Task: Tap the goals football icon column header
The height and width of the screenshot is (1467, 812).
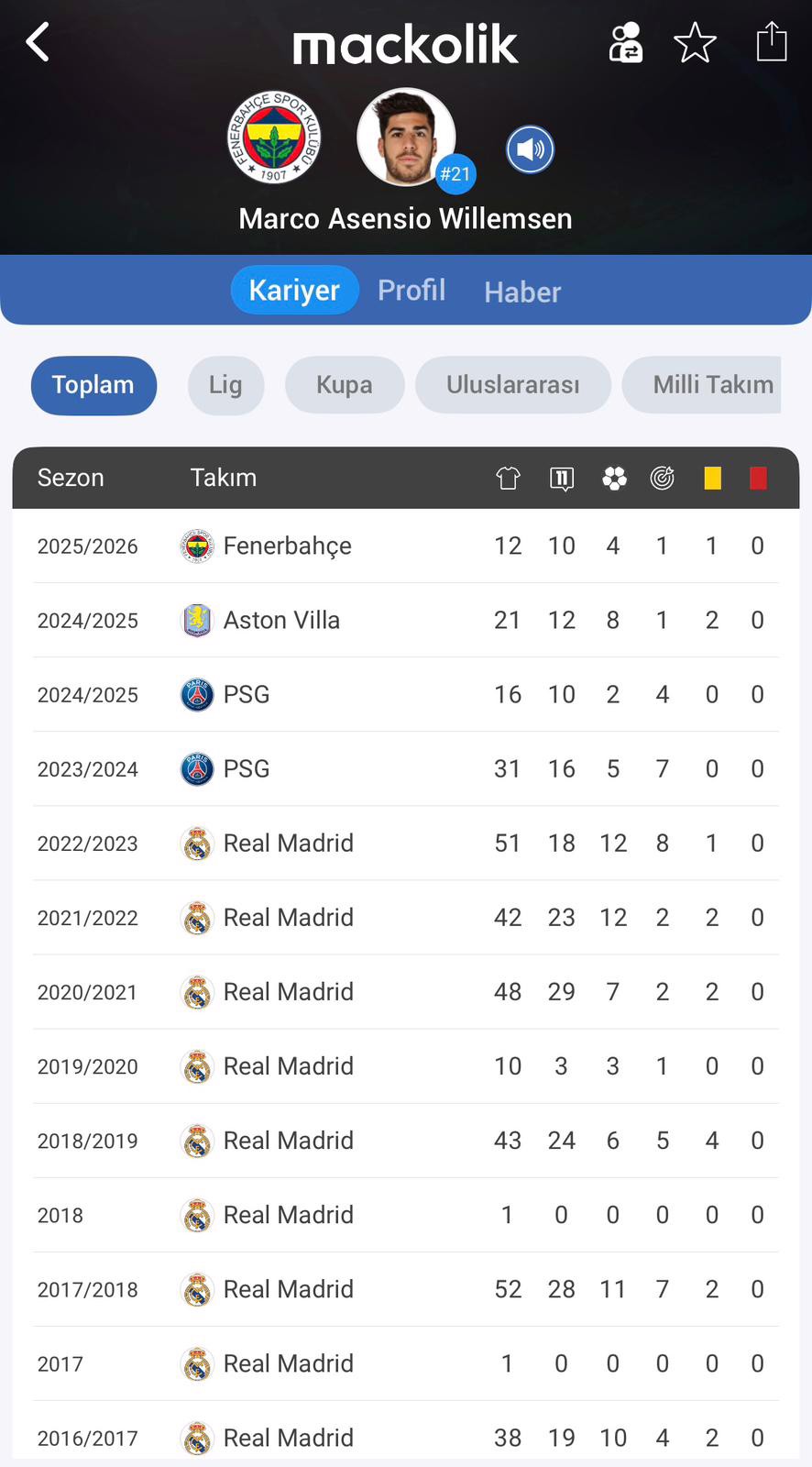Action: click(614, 478)
